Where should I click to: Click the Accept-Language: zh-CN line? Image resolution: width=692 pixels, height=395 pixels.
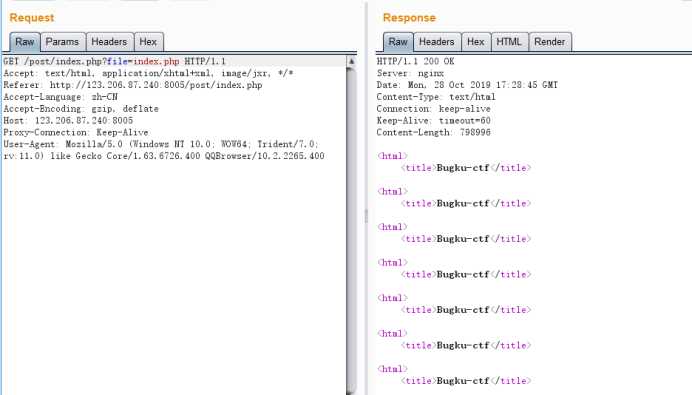click(x=60, y=97)
